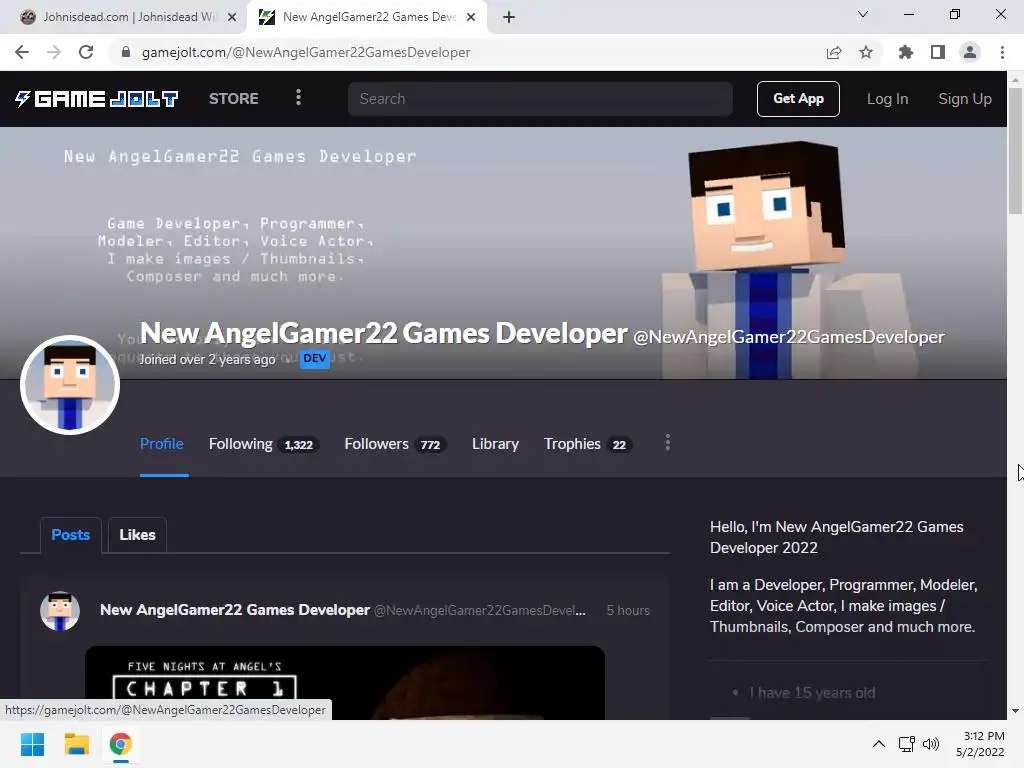Open the Followers 772 tab
Screen dimensions: 1024x768
(395, 444)
